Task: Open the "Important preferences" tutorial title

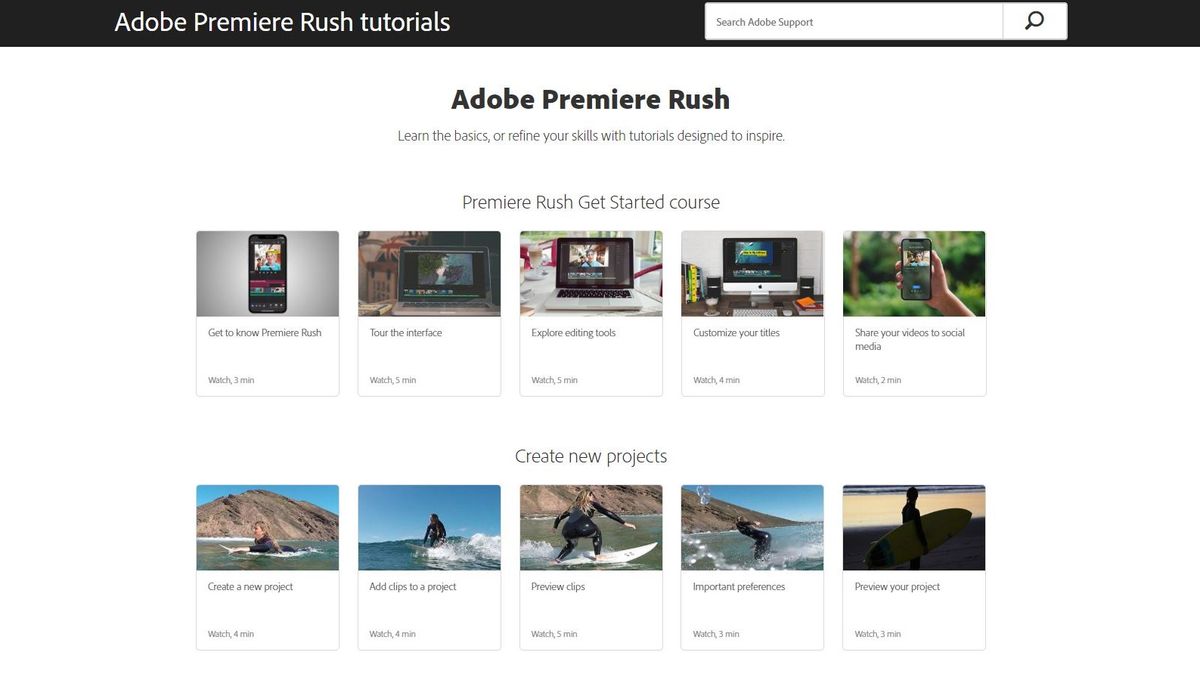Action: pyautogui.click(x=739, y=587)
